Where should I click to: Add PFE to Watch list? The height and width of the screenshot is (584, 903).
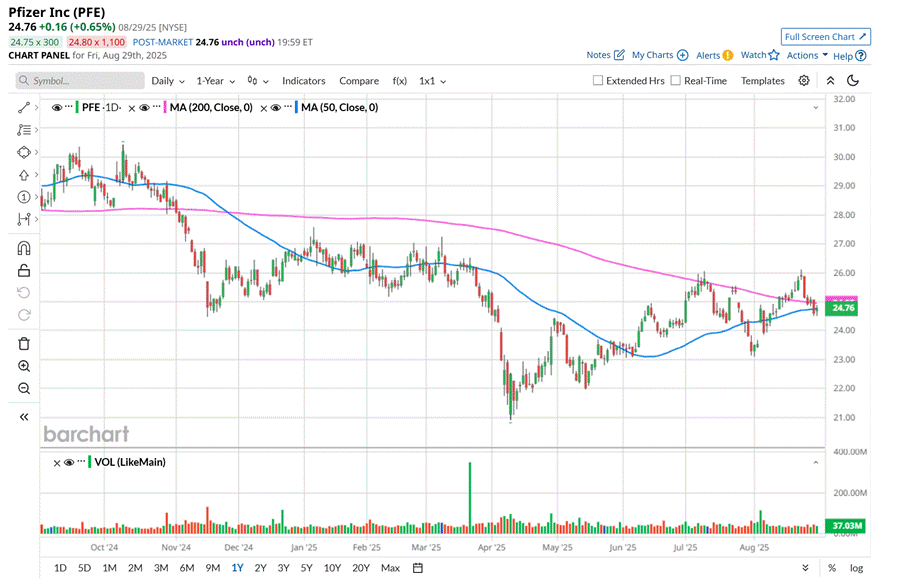coord(760,55)
